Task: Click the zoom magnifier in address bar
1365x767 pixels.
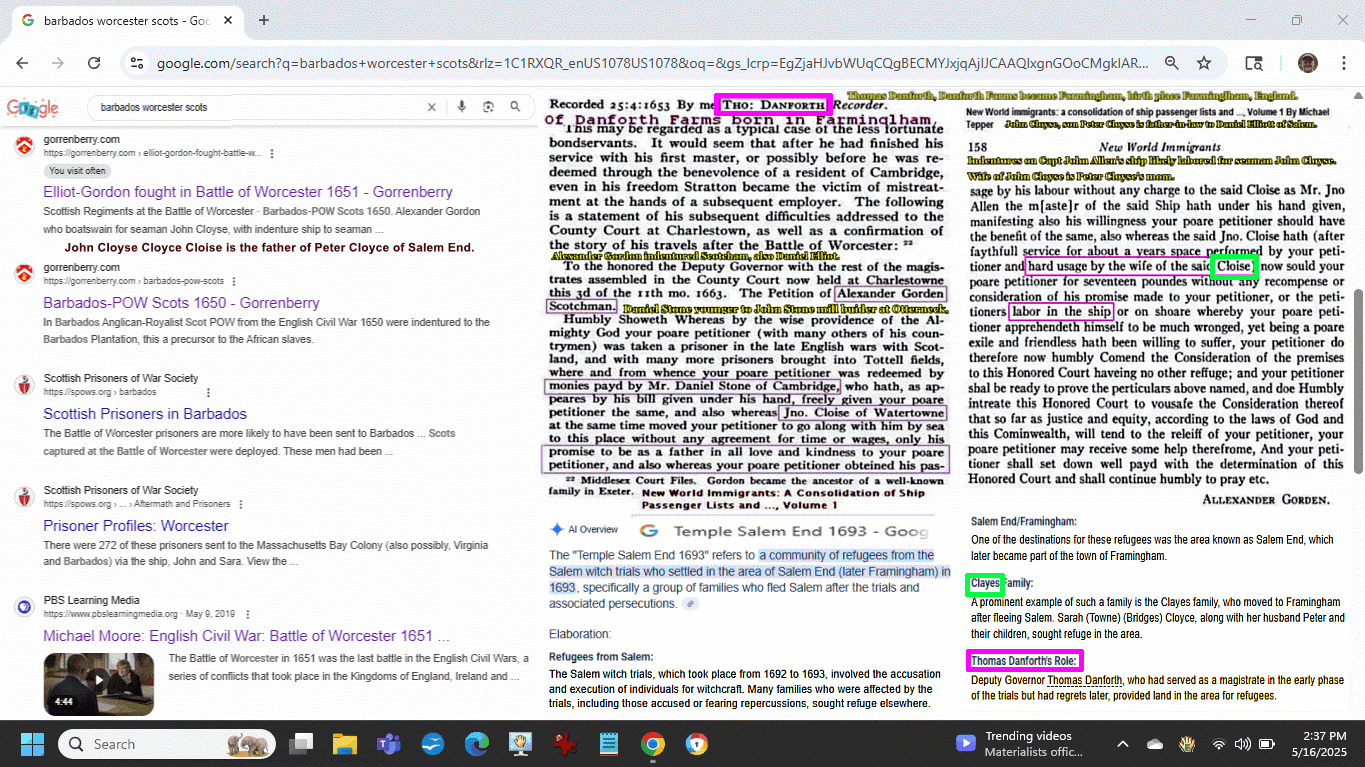Action: pos(1171,63)
